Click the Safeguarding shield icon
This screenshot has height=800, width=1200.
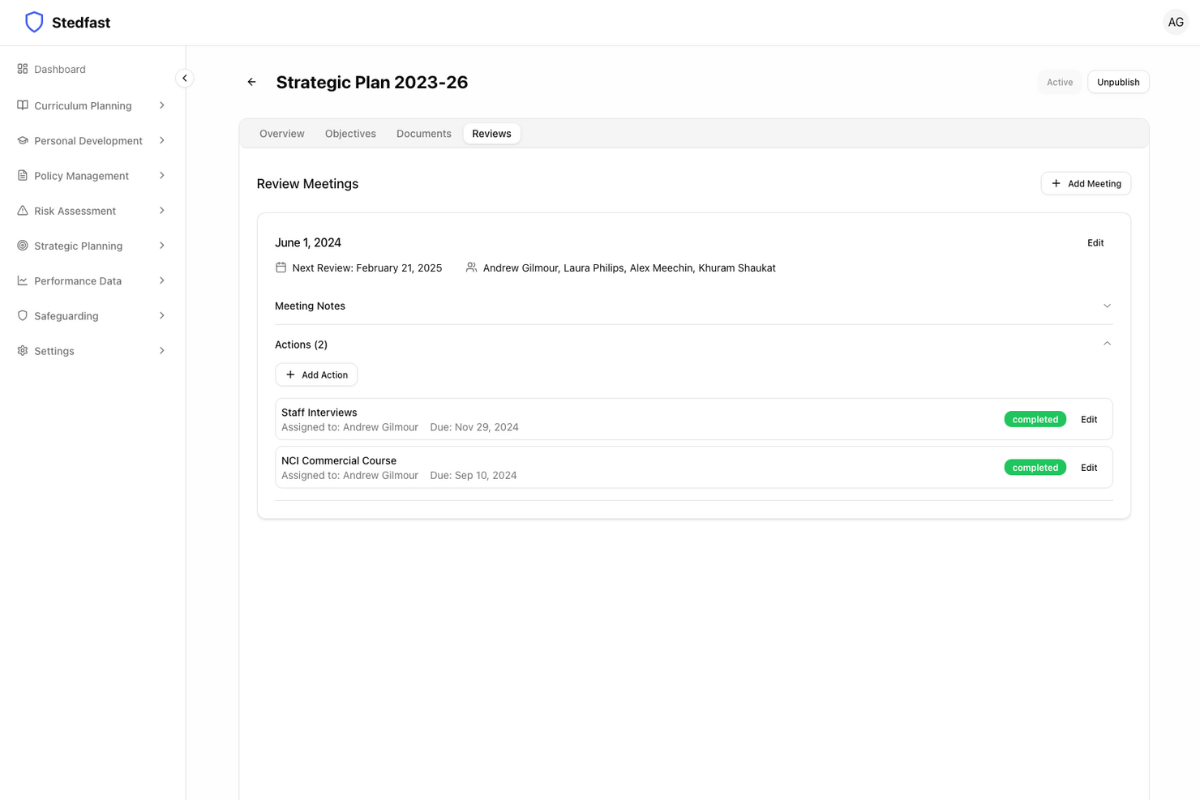pyautogui.click(x=23, y=316)
